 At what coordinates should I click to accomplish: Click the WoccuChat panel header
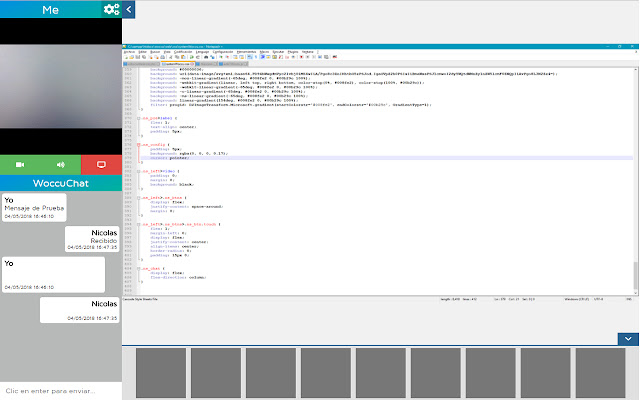pos(60,185)
